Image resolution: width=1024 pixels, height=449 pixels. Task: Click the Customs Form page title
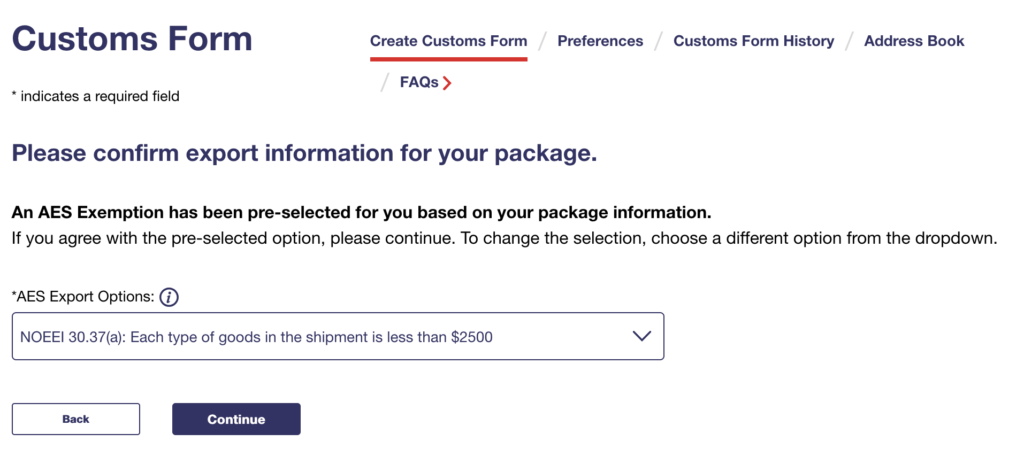132,38
